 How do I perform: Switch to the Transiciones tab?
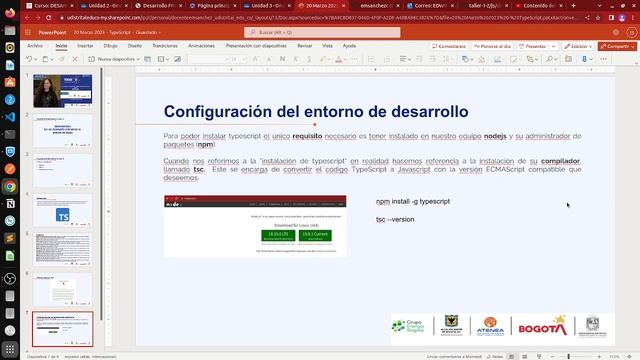pyautogui.click(x=165, y=46)
